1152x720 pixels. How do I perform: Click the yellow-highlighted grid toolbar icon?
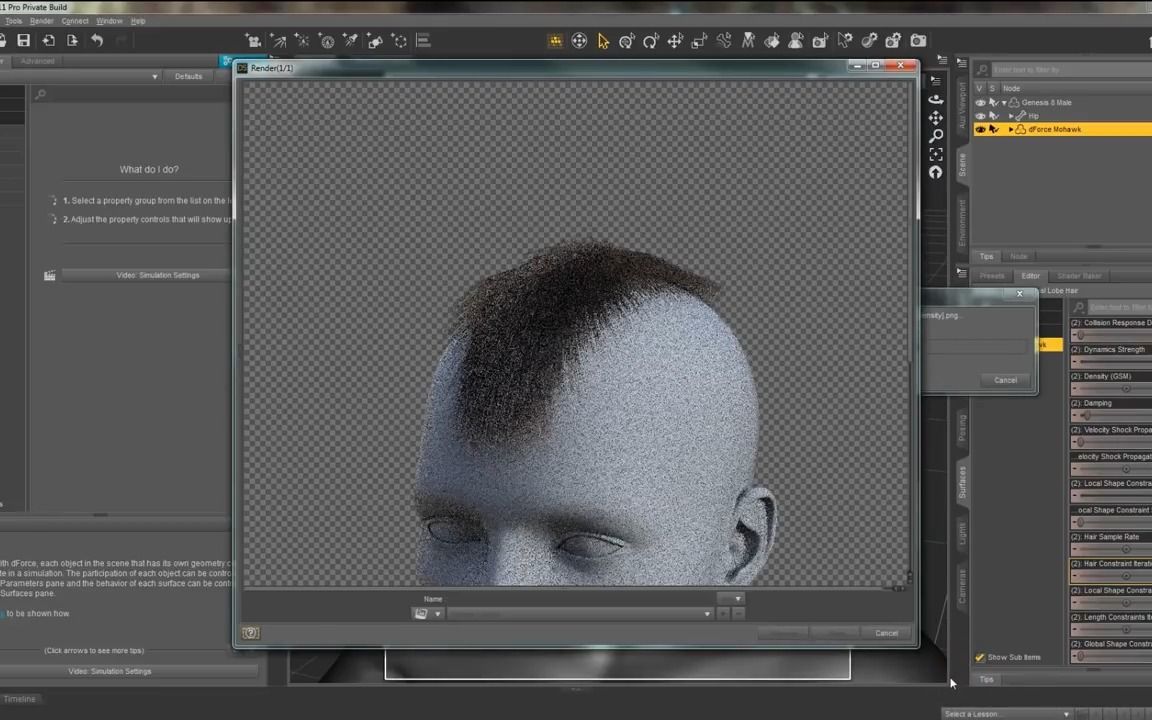coord(555,41)
